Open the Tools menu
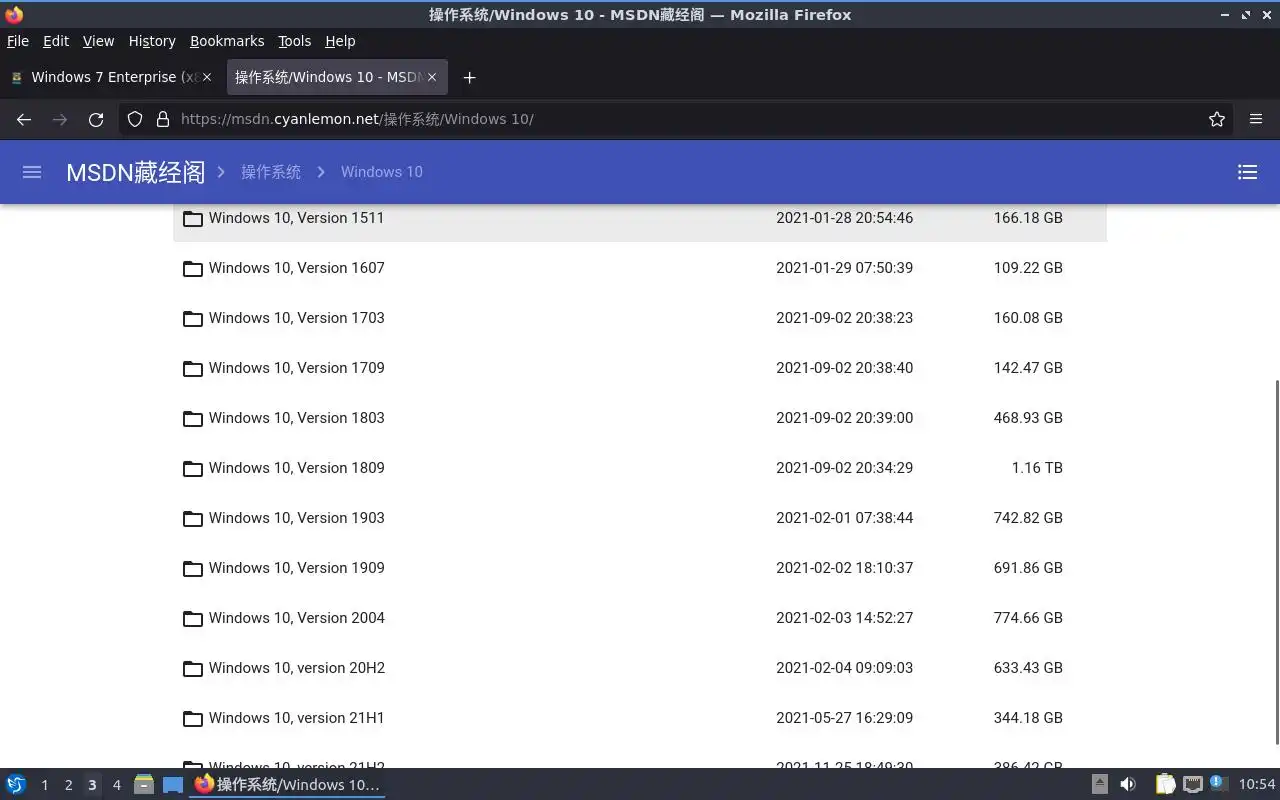This screenshot has width=1280, height=800. tap(294, 41)
